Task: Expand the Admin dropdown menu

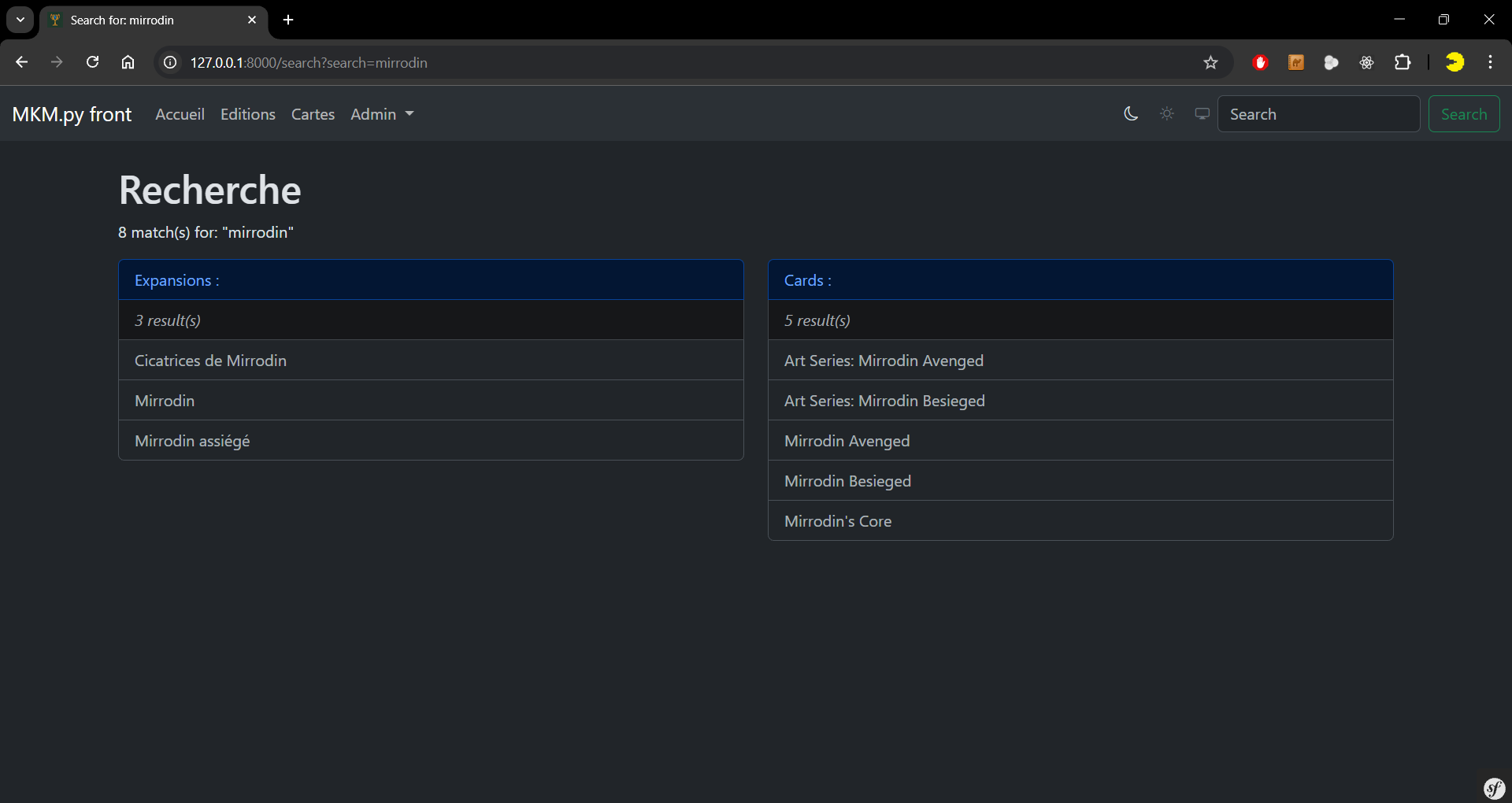Action: 382,114
